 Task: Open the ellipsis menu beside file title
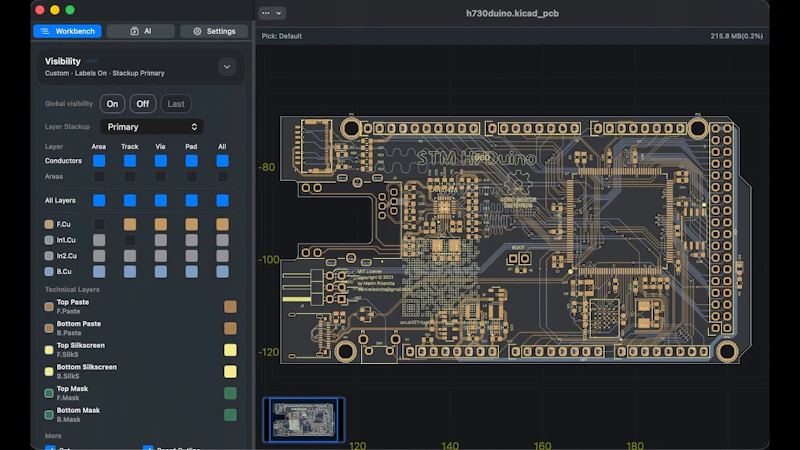pyautogui.click(x=272, y=13)
